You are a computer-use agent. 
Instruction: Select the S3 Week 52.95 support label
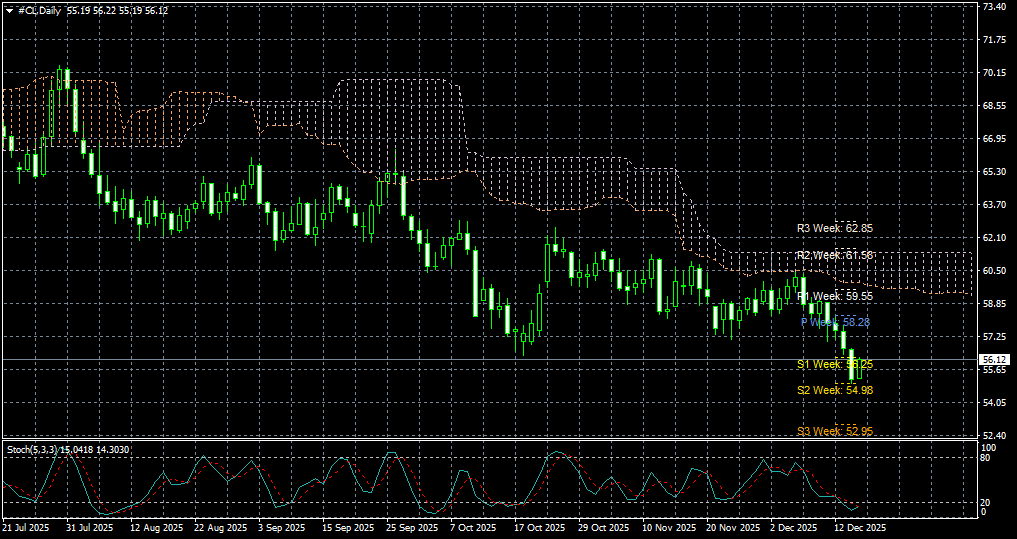tap(835, 431)
